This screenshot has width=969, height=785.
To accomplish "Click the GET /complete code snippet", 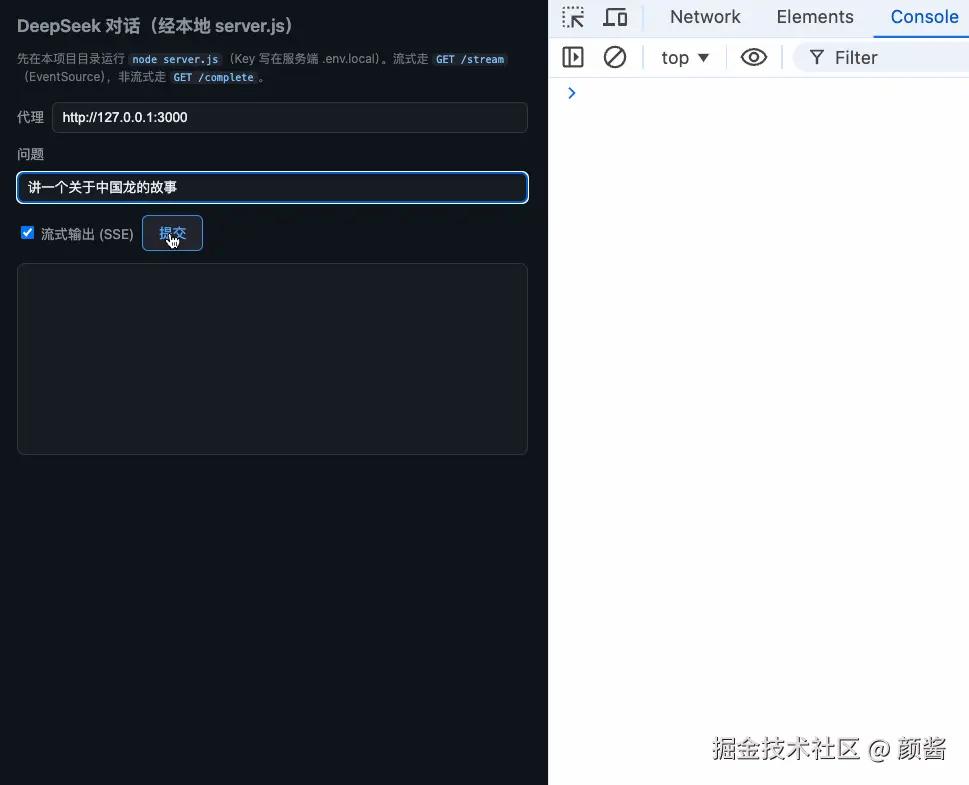I will (x=213, y=77).
